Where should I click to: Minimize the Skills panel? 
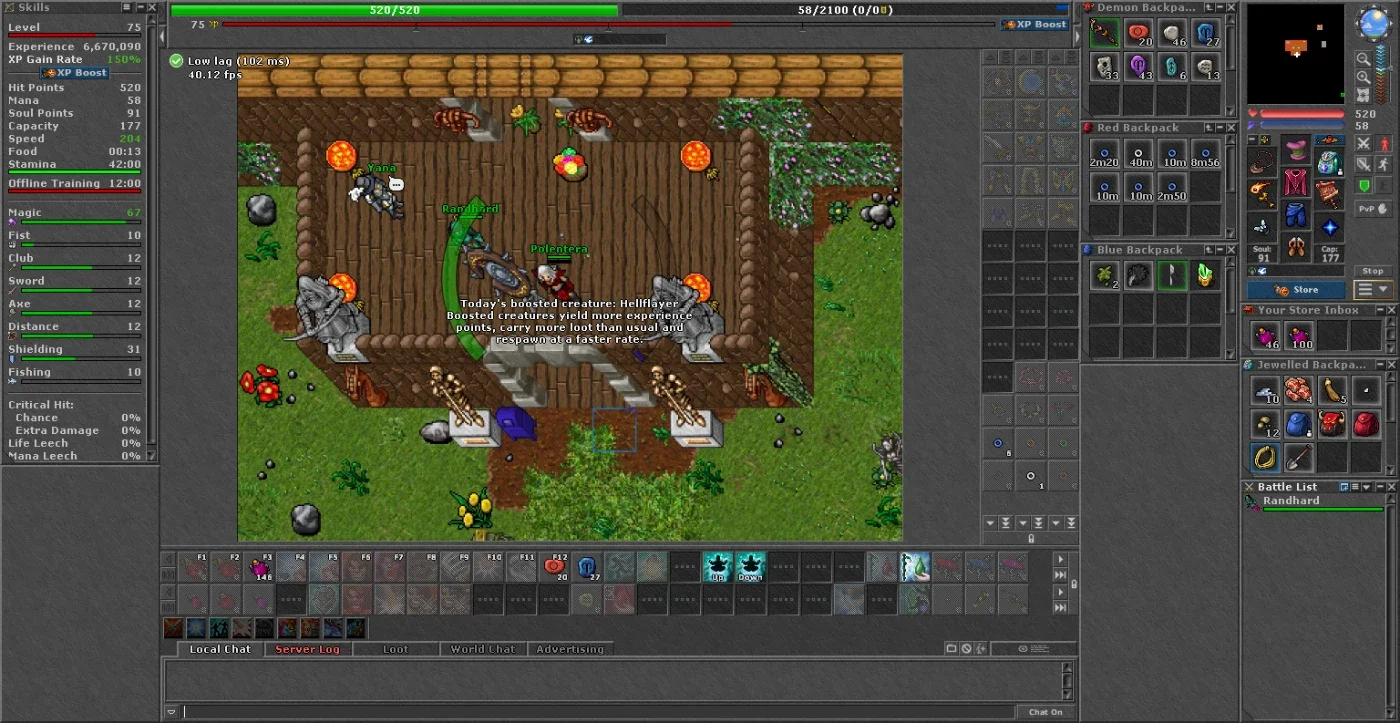pos(139,7)
